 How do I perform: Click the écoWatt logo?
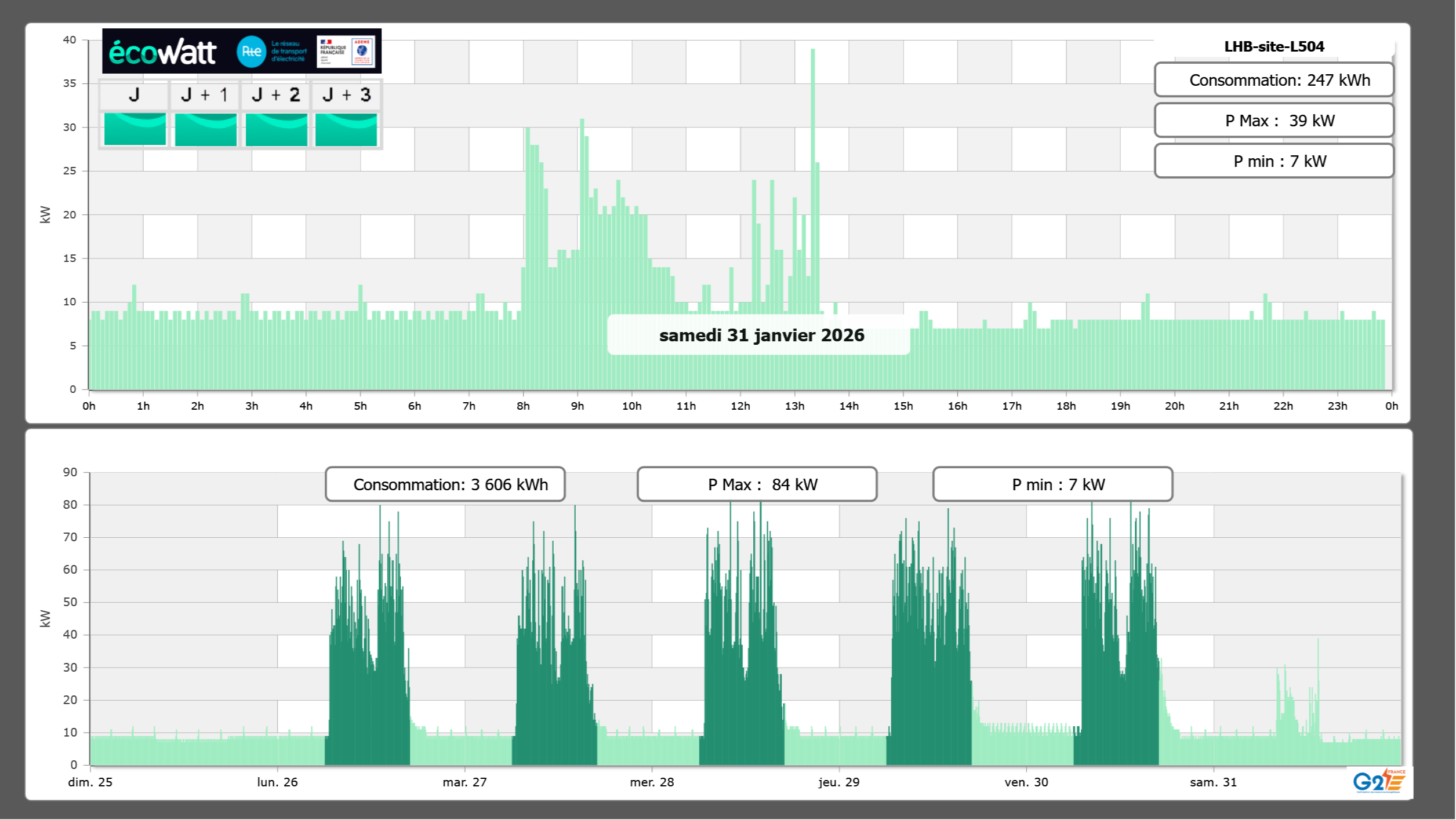point(162,52)
